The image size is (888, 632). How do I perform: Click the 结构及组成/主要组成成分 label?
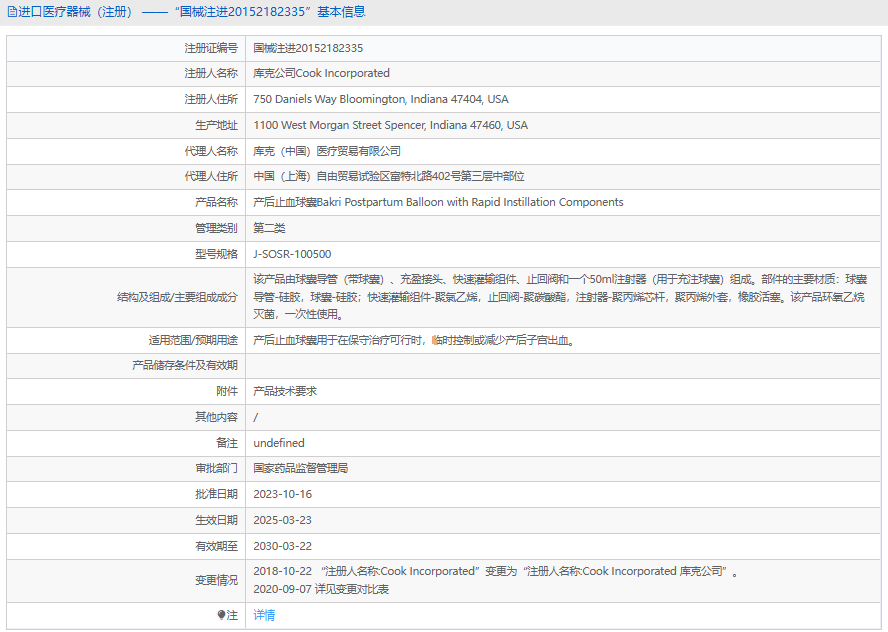click(x=177, y=297)
